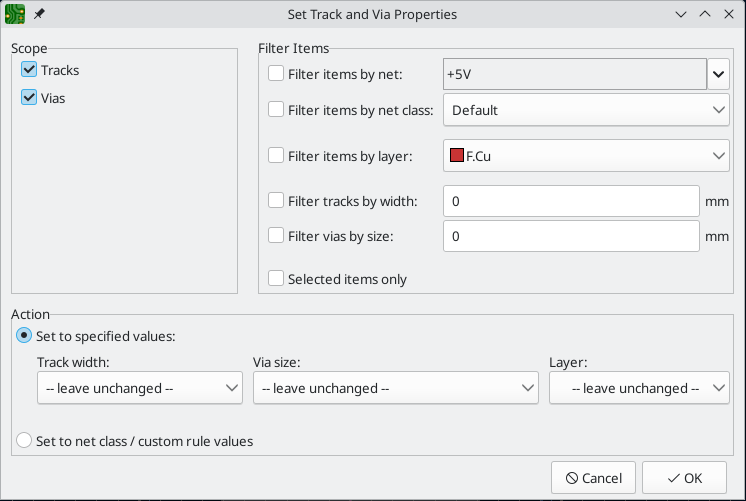Screen dimensions: 746x501
Task: Click the red F.Cu layer color swatch
Action: point(457,155)
